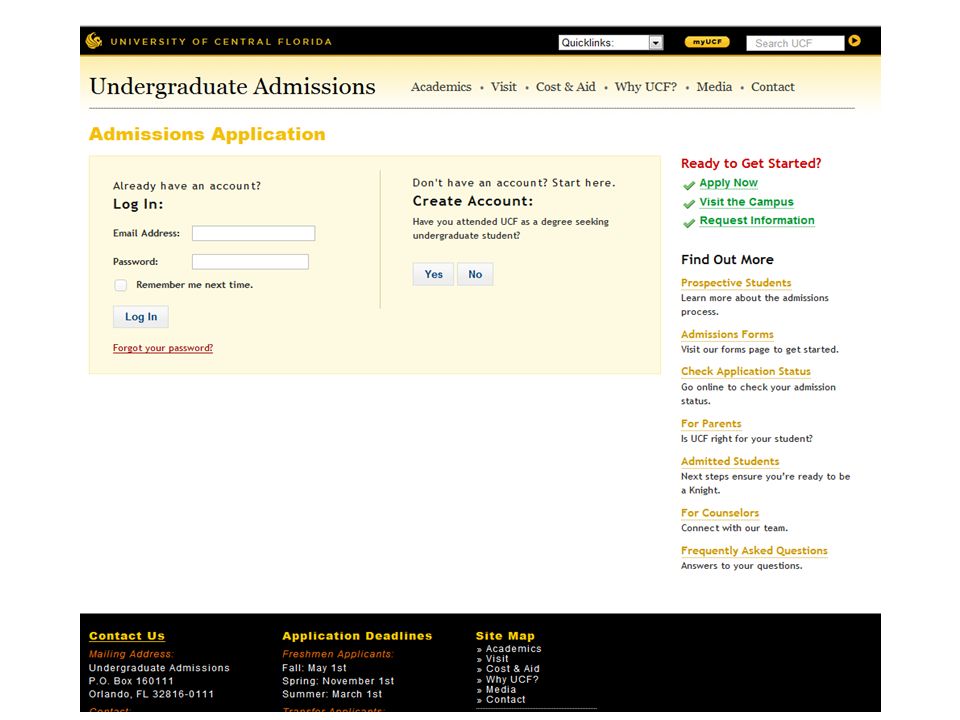The image size is (960, 720).
Task: Open Visit in the top navigation
Action: 503,87
